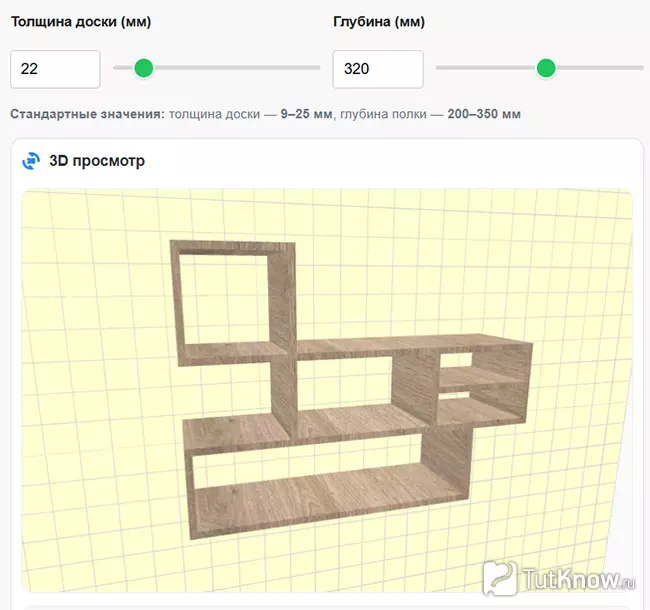Click the "Толщина доски (мм)" label

pos(81,22)
